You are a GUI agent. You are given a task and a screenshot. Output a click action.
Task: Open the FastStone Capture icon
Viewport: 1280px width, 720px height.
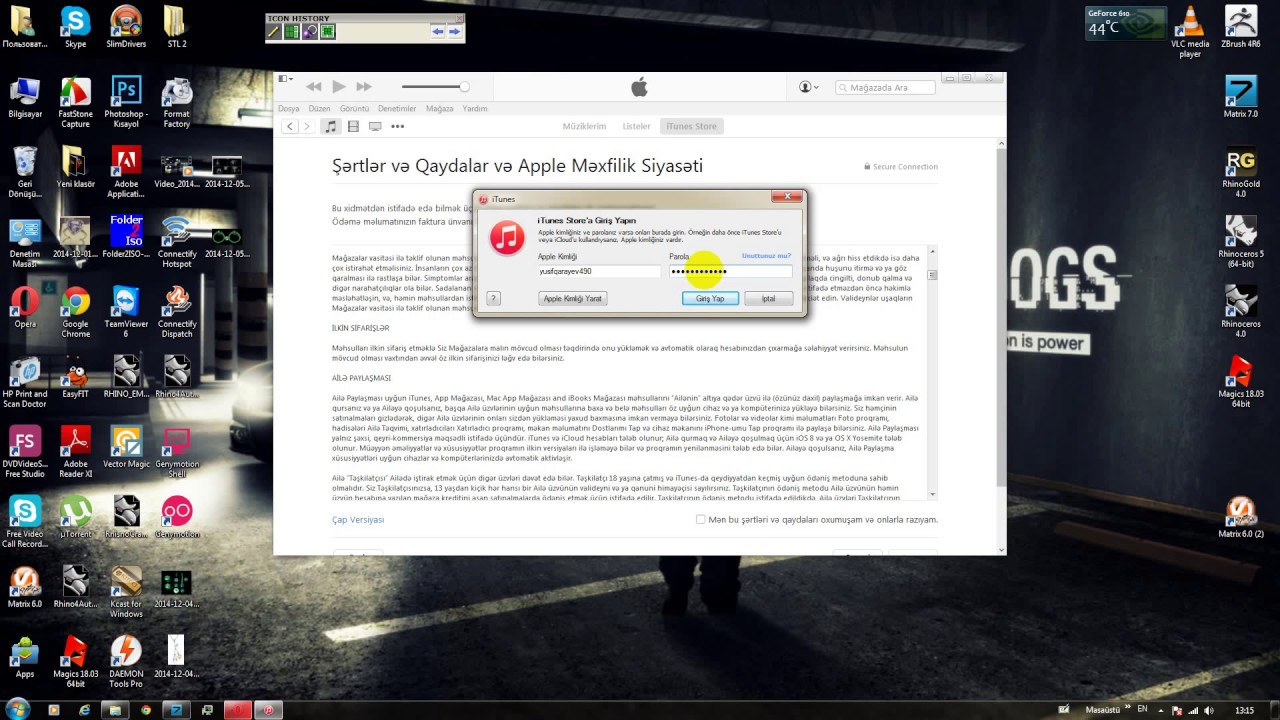pyautogui.click(x=75, y=102)
